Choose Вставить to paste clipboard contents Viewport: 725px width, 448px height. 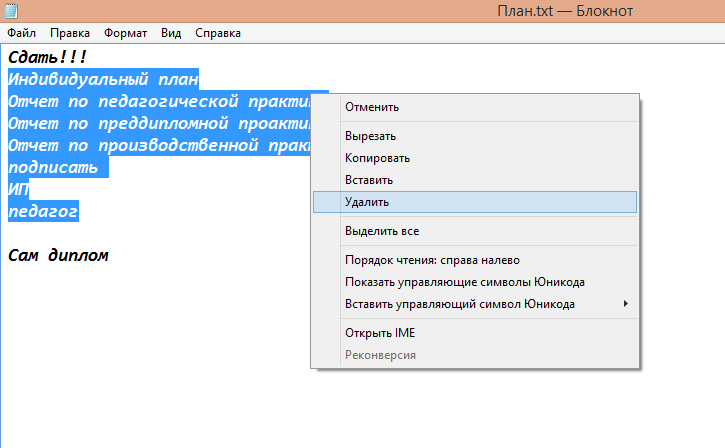(369, 180)
